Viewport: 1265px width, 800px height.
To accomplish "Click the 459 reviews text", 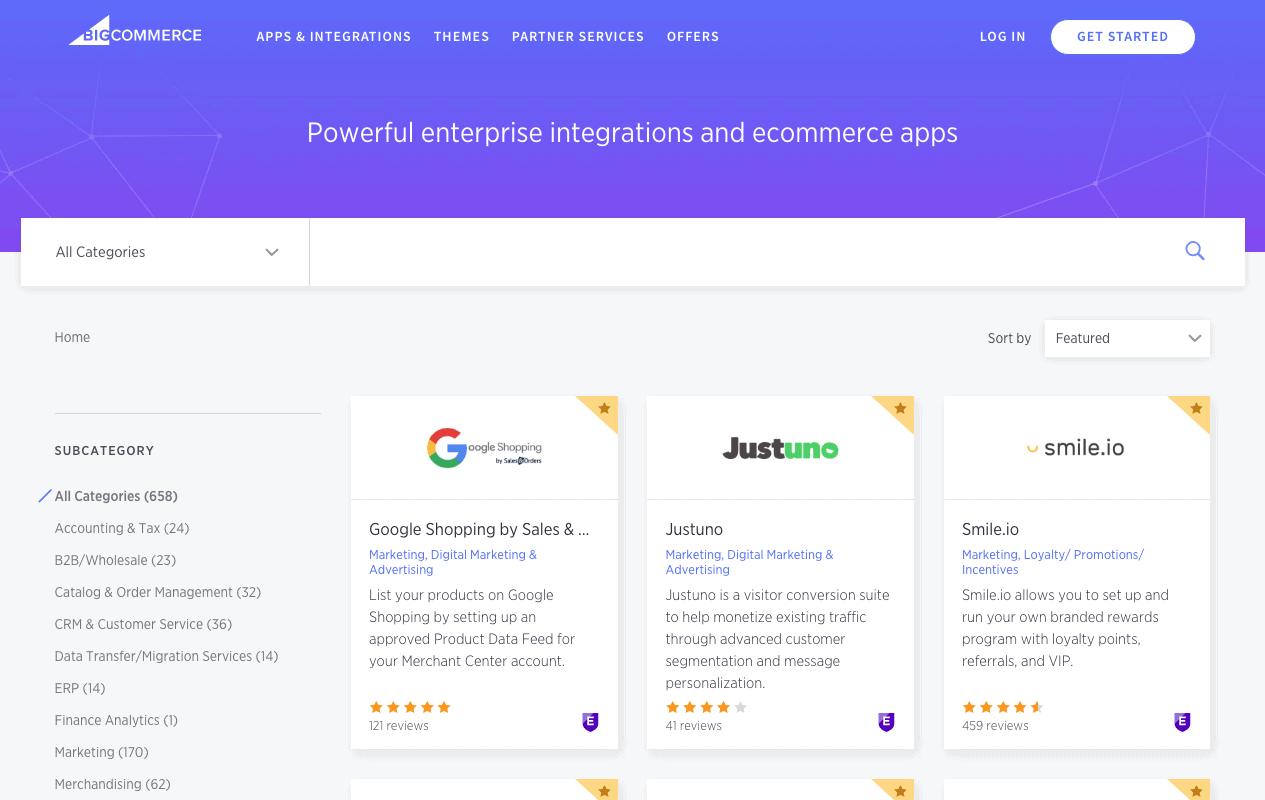I will click(995, 726).
